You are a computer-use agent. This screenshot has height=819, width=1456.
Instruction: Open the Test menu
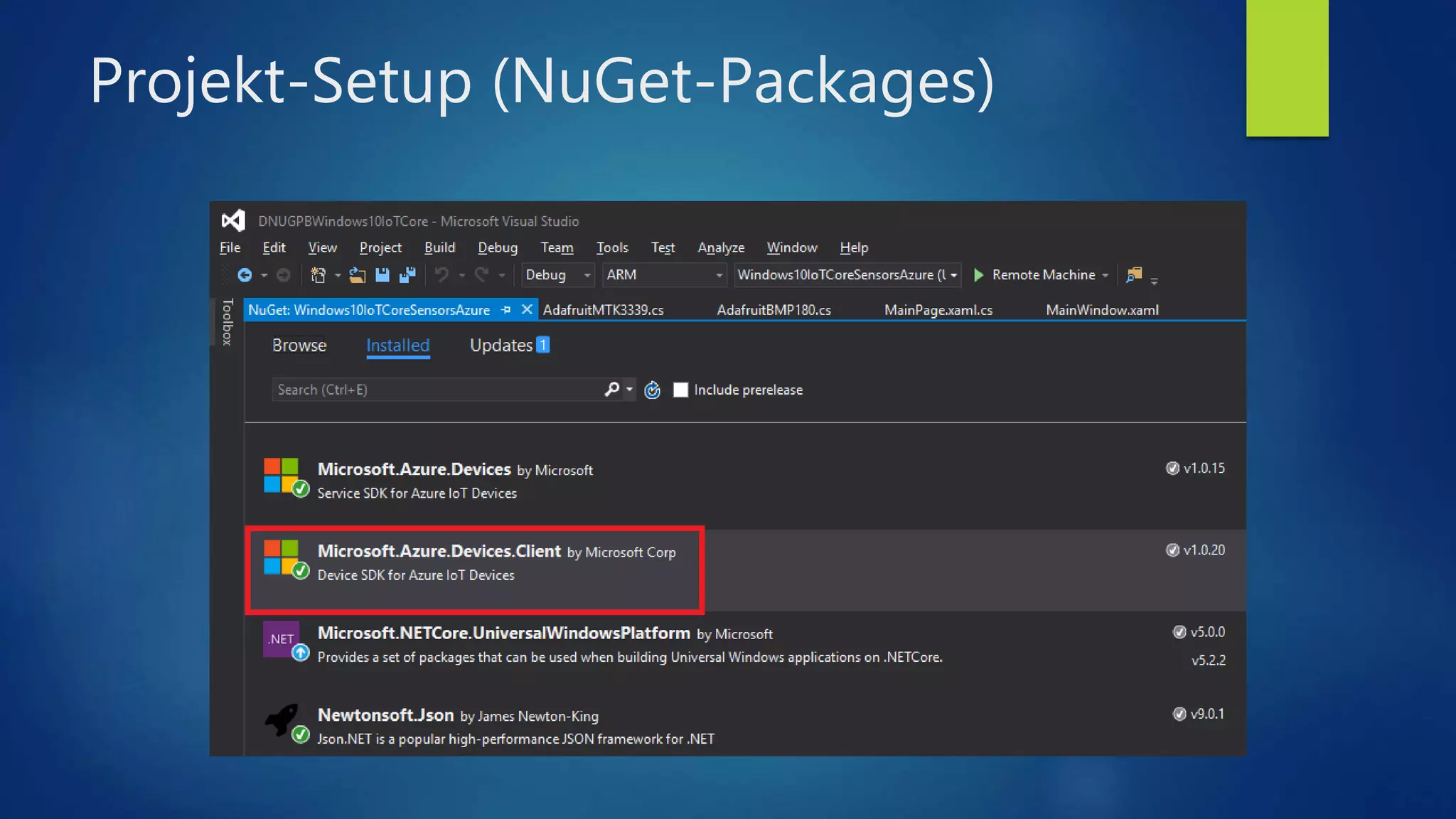pos(663,247)
